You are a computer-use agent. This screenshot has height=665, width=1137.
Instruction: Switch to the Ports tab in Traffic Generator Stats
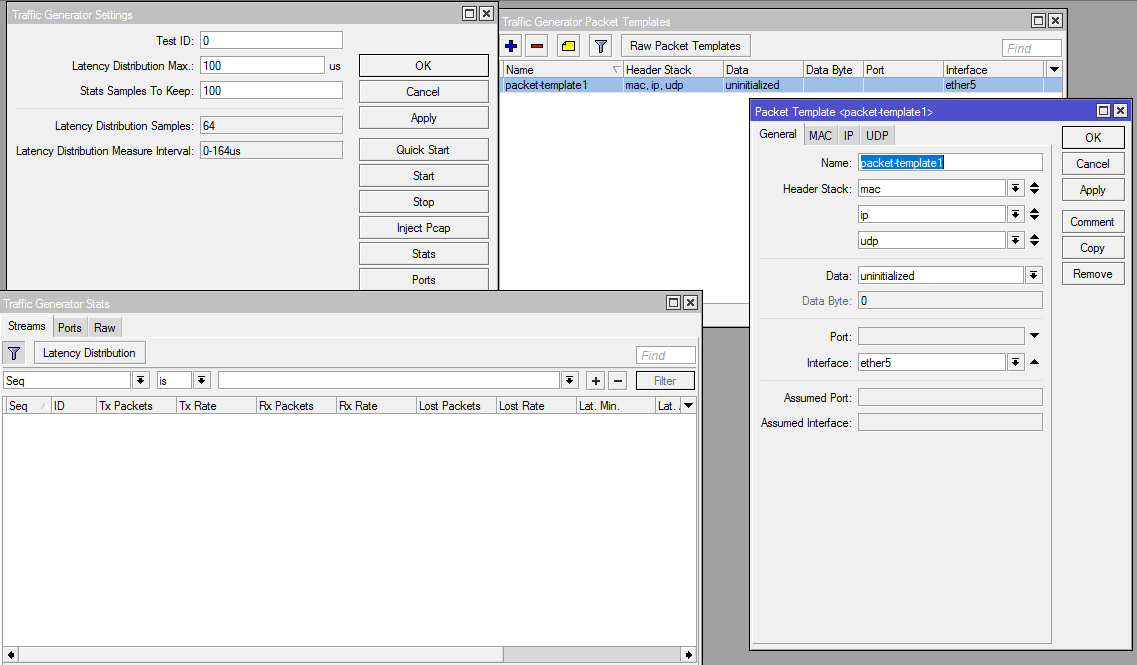tap(69, 327)
